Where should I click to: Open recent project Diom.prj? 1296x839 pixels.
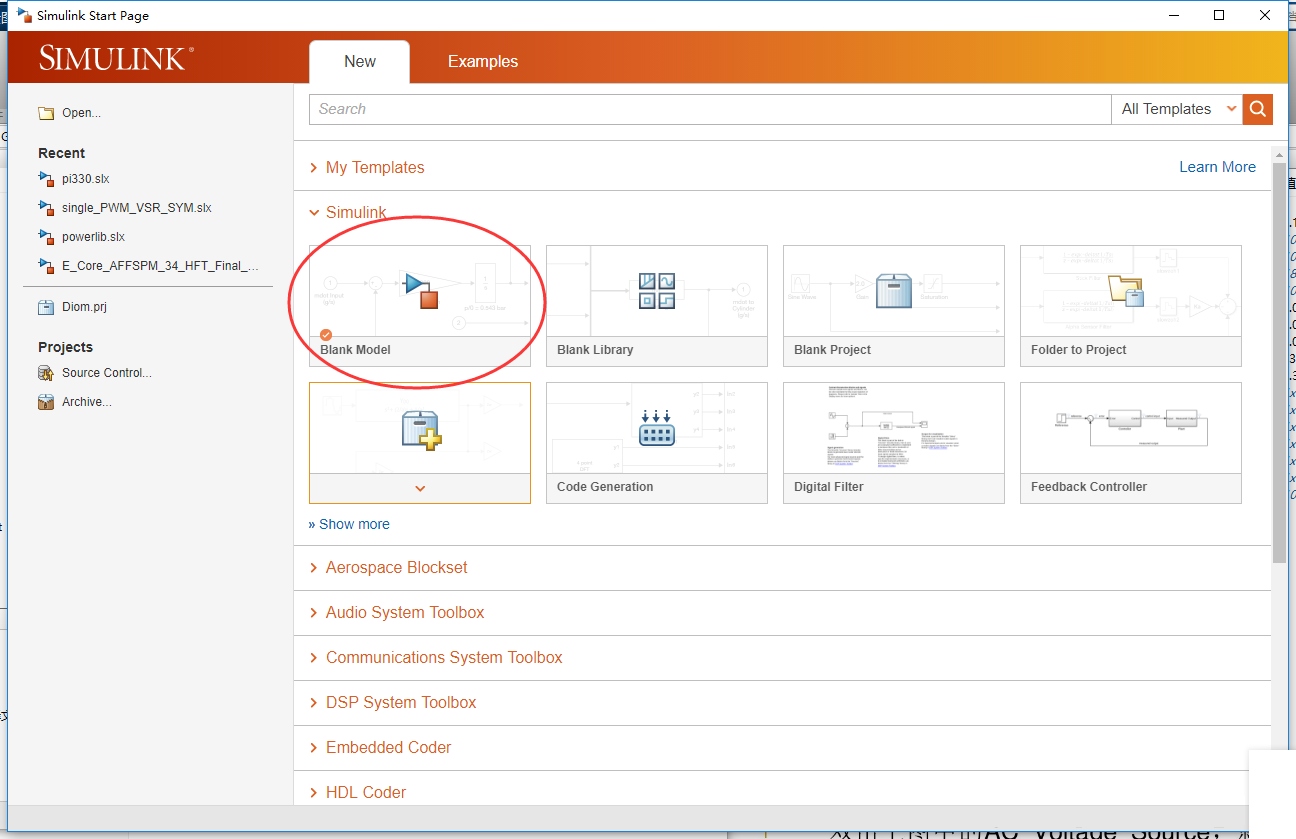coord(84,307)
